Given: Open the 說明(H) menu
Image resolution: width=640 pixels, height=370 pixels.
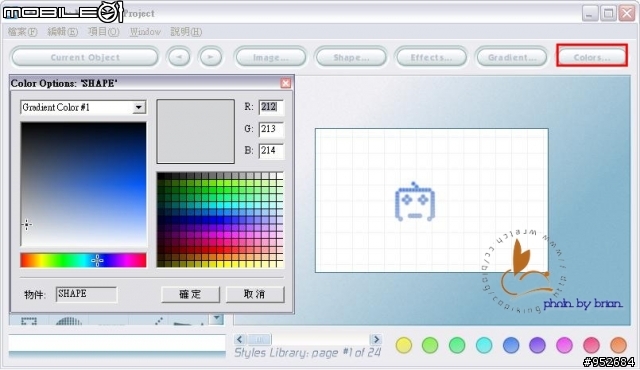Looking at the screenshot, I should pos(186,32).
